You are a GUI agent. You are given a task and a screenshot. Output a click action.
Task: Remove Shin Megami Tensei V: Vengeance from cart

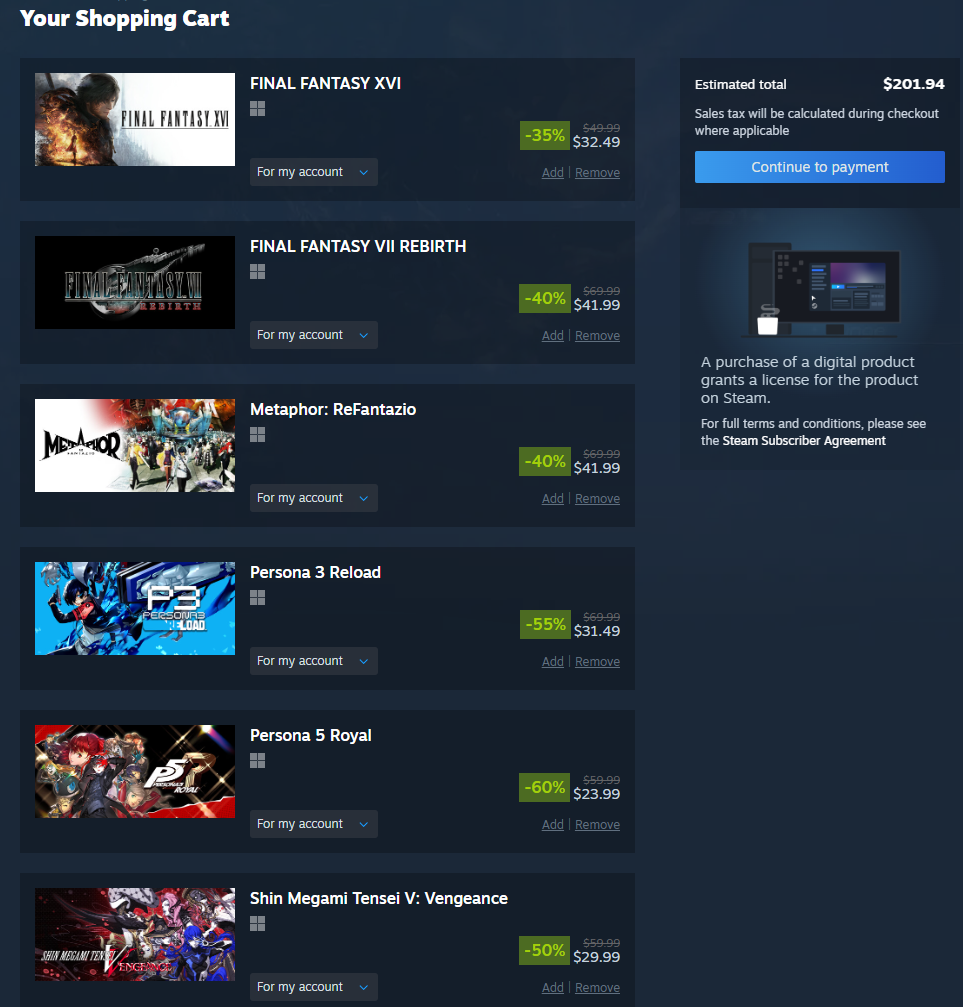pos(597,988)
